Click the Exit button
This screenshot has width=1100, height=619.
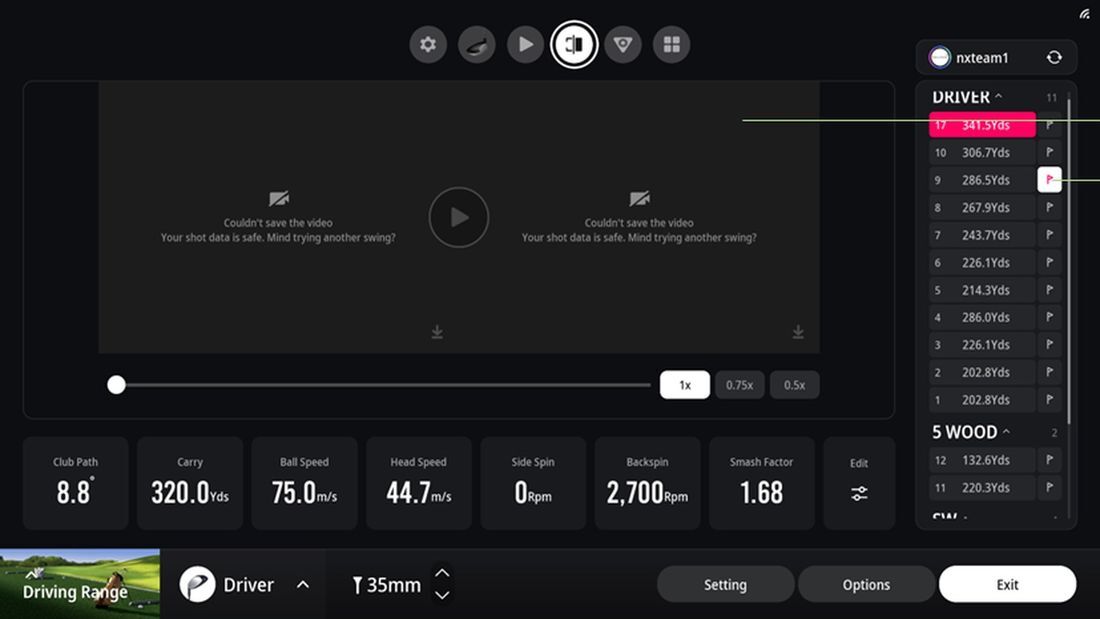pyautogui.click(x=1007, y=584)
